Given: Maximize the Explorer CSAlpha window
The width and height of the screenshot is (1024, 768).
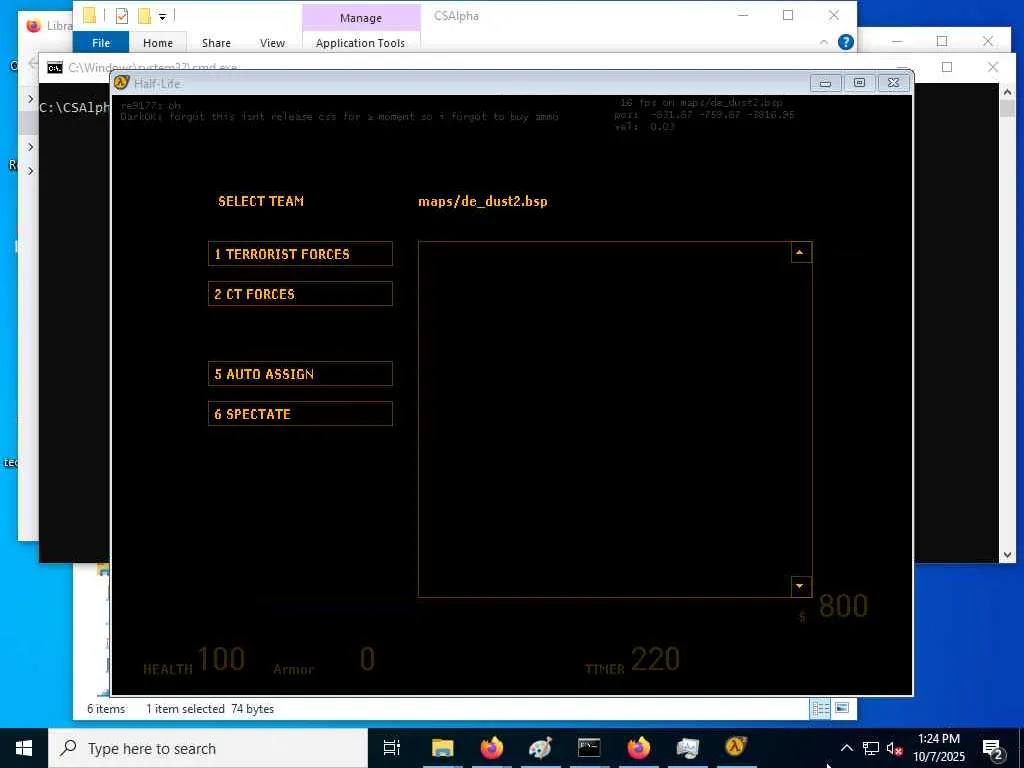Looking at the screenshot, I should 788,15.
